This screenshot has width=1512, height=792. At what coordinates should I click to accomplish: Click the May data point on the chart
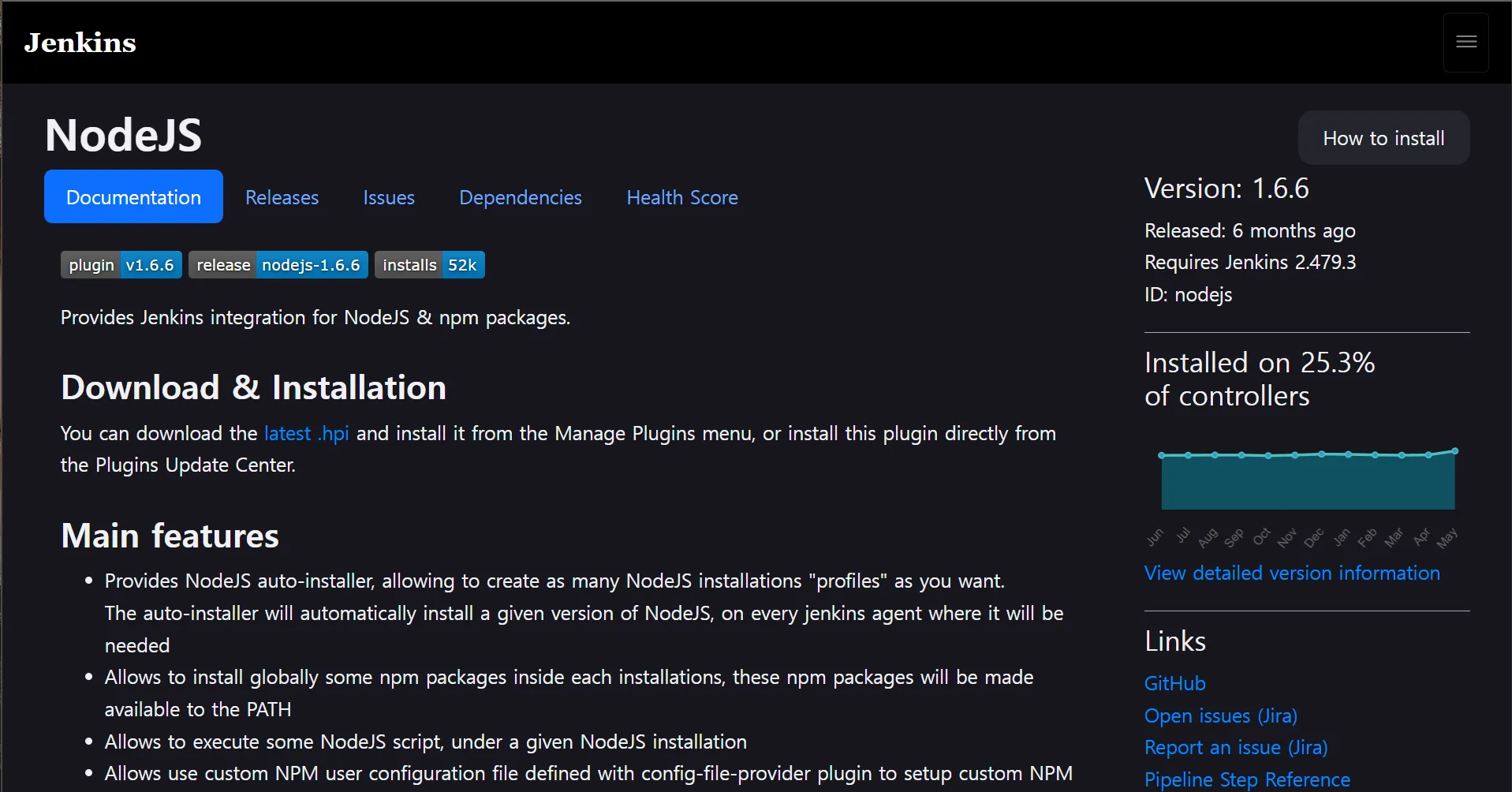click(x=1454, y=451)
